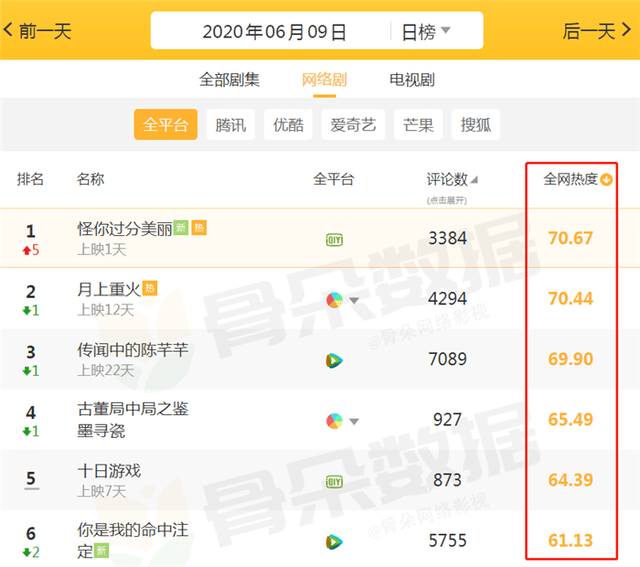
Task: Click 全网热度 sort descending arrow icon
Action: (607, 180)
